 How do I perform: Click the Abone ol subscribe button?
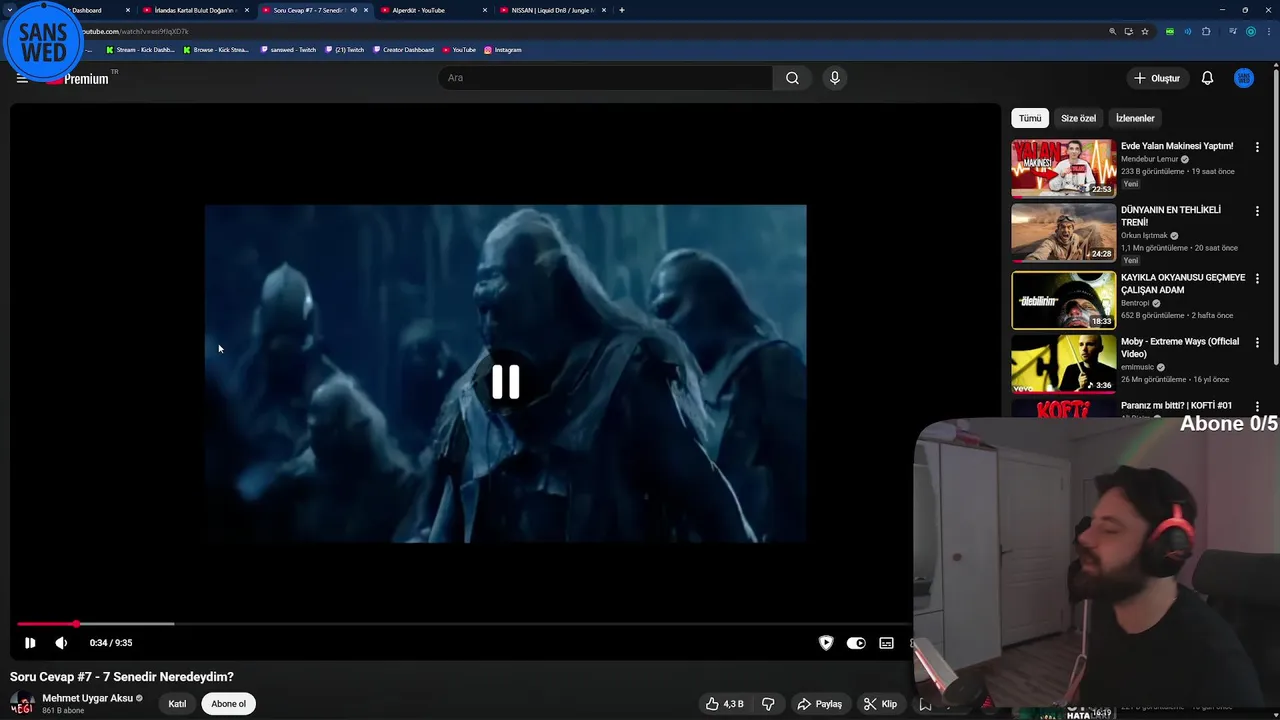pyautogui.click(x=228, y=704)
